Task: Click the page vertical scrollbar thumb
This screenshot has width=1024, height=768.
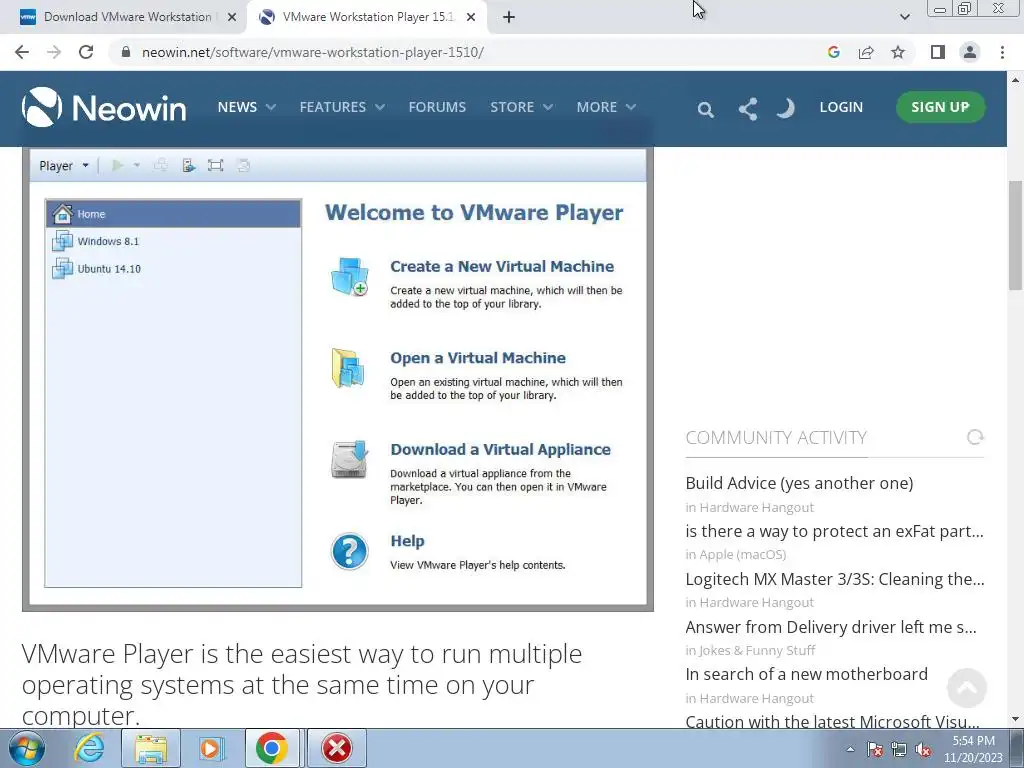Action: point(1015,235)
